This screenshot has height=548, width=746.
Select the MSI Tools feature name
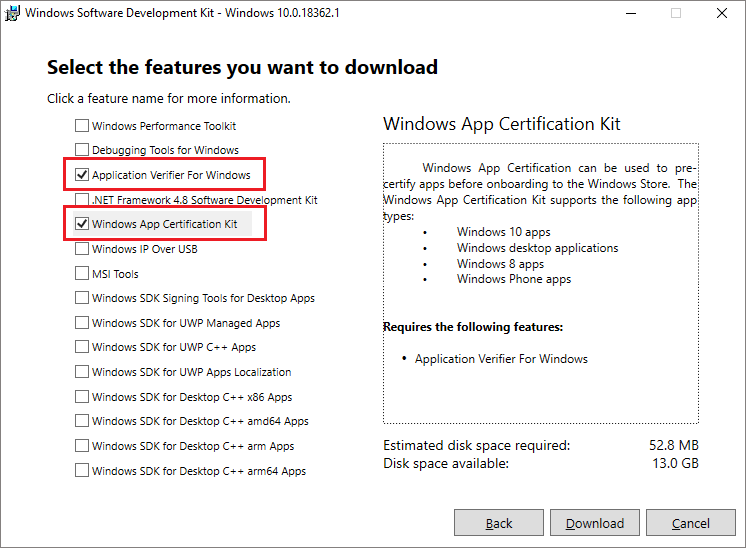pyautogui.click(x=115, y=274)
